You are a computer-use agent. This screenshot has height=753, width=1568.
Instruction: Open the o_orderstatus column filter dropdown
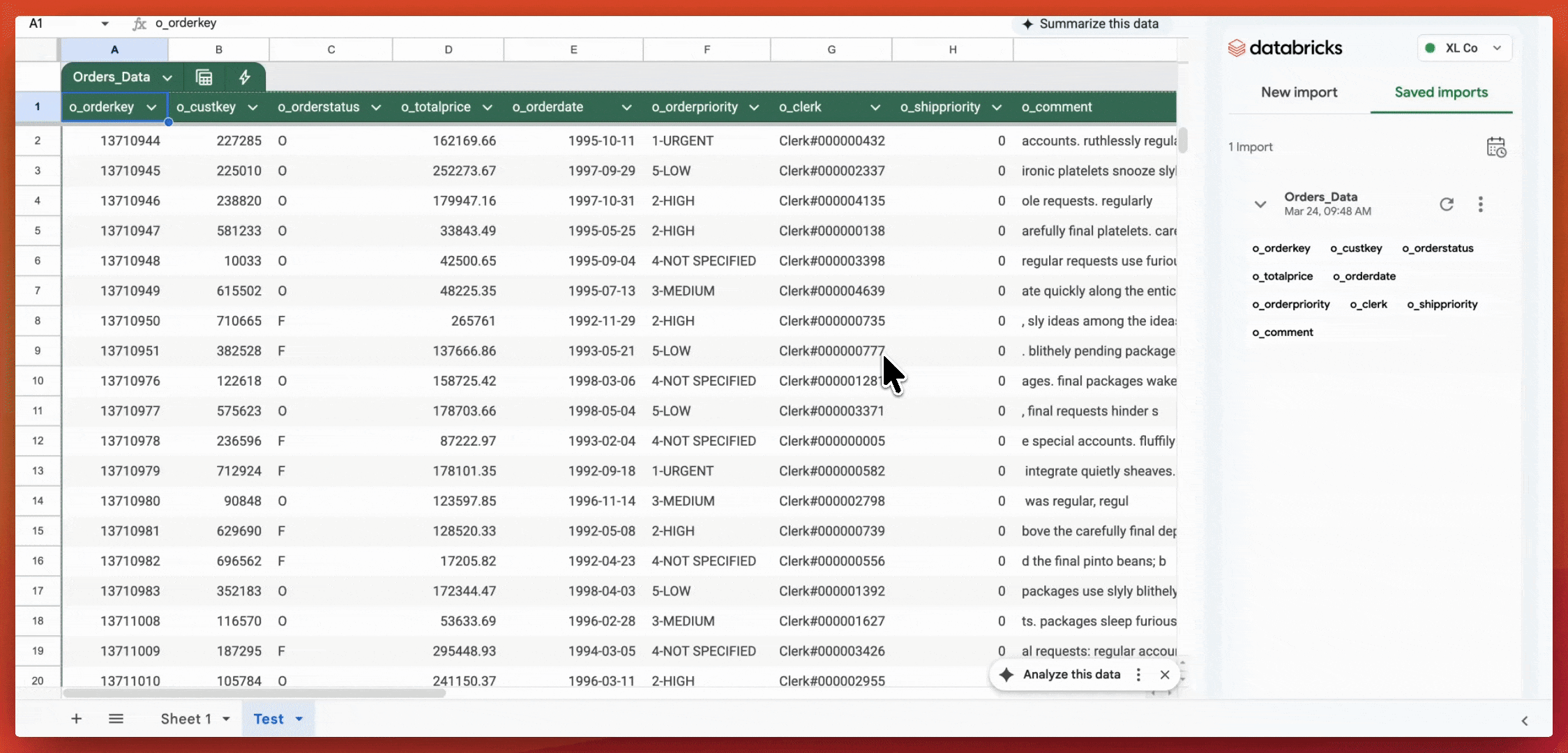pos(376,107)
